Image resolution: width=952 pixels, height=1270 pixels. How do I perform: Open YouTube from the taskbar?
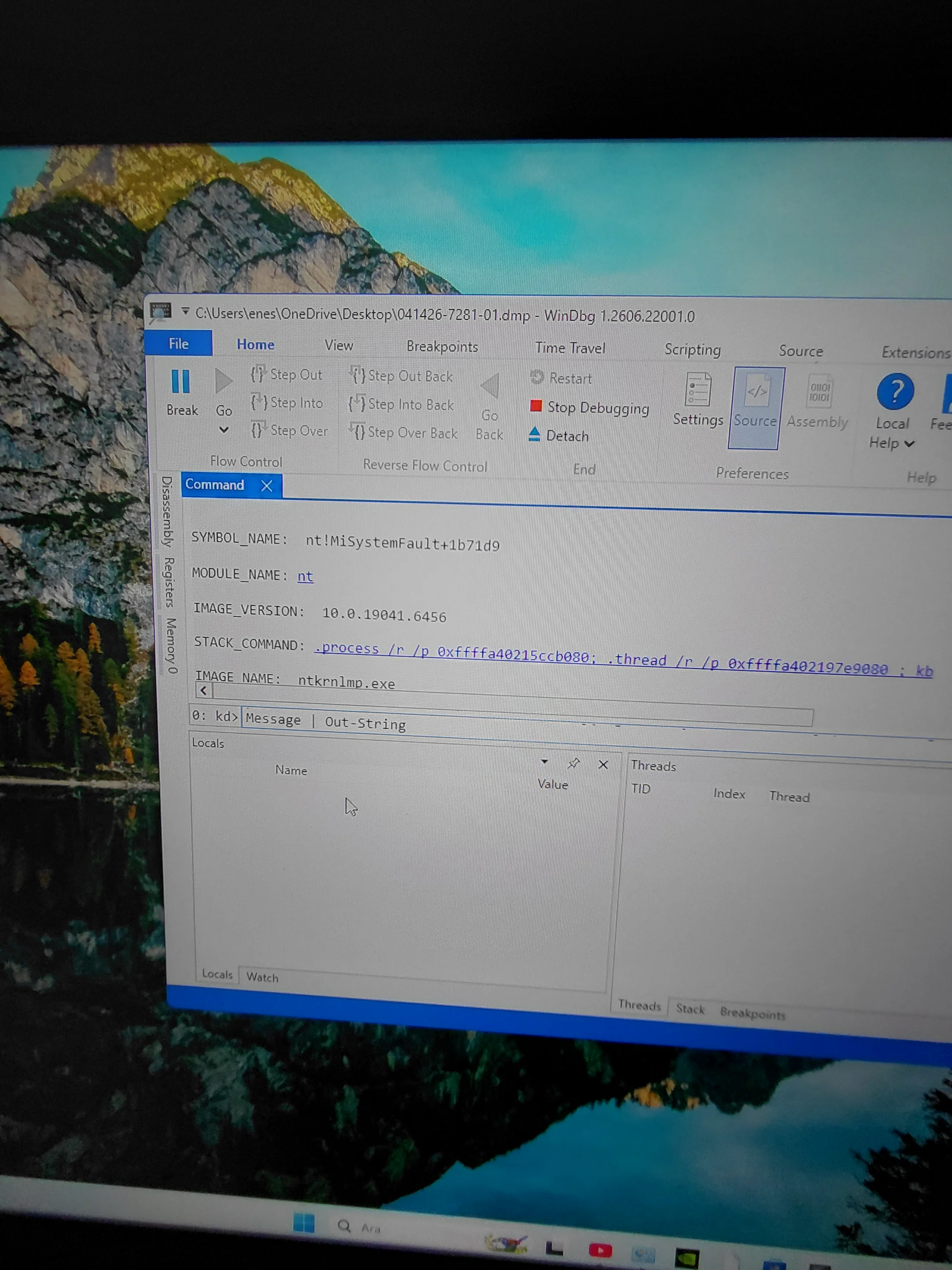pos(600,1250)
